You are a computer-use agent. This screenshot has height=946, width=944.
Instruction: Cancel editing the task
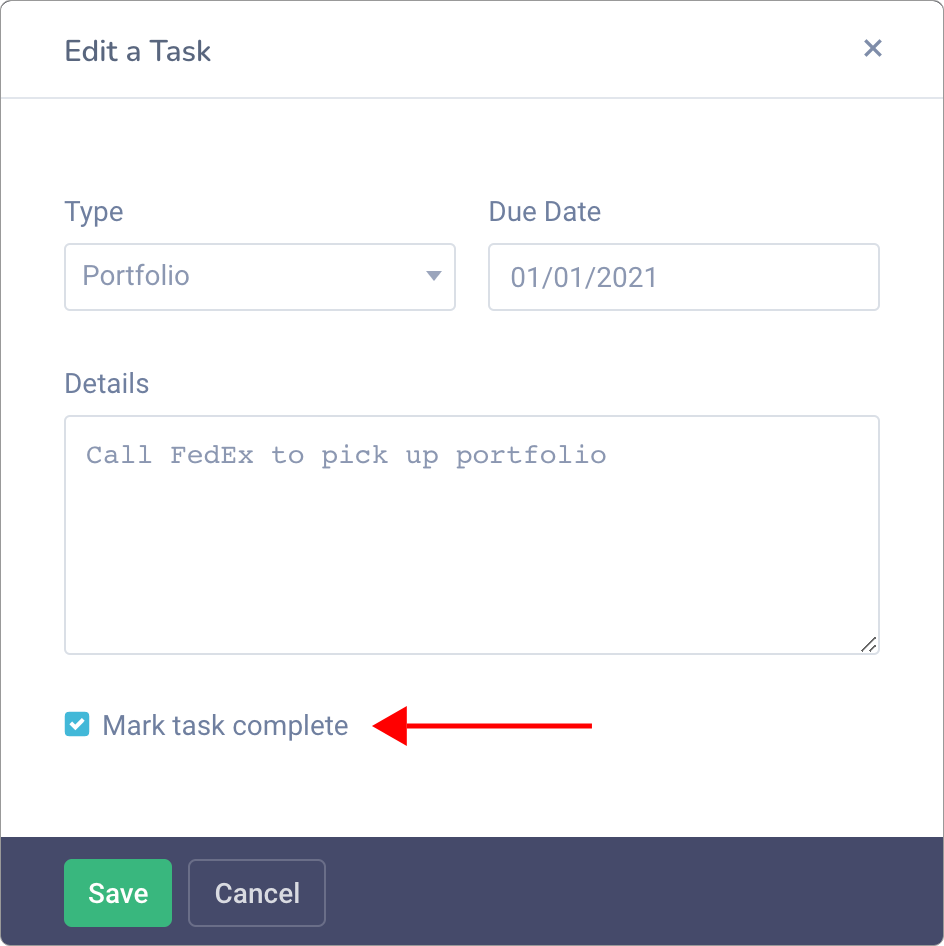coord(257,893)
